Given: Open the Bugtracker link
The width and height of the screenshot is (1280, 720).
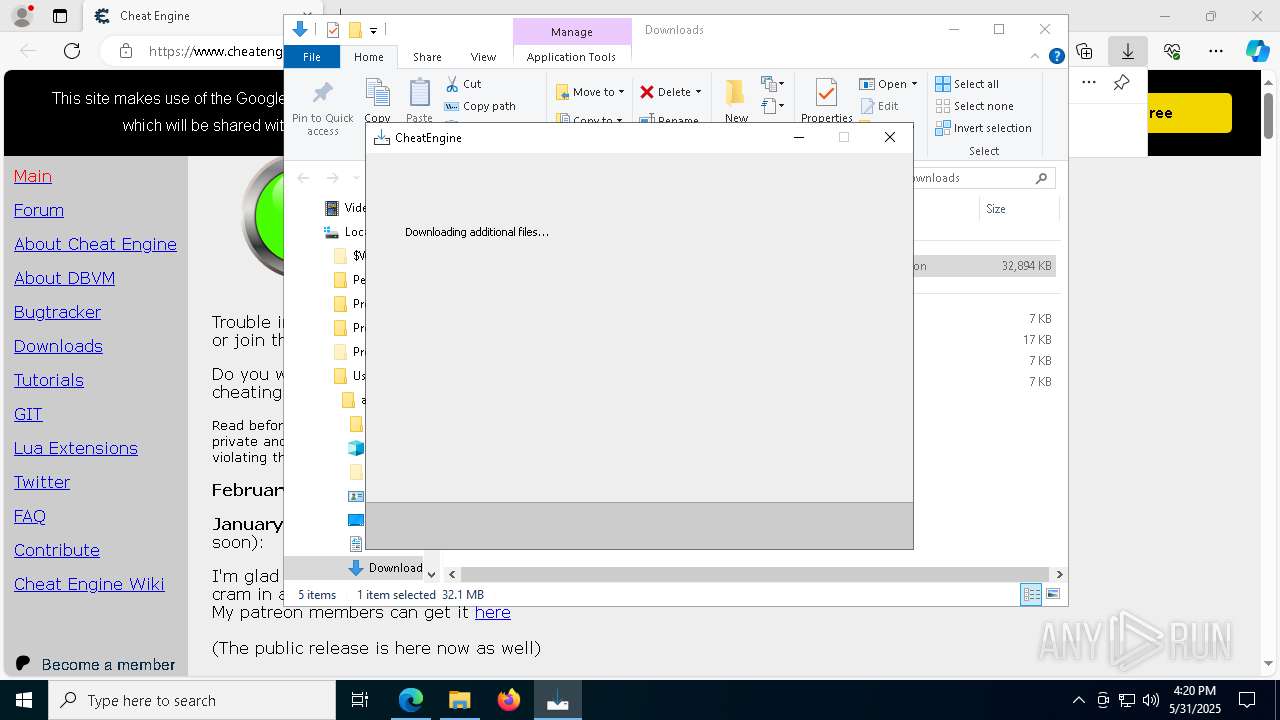Looking at the screenshot, I should [x=57, y=312].
